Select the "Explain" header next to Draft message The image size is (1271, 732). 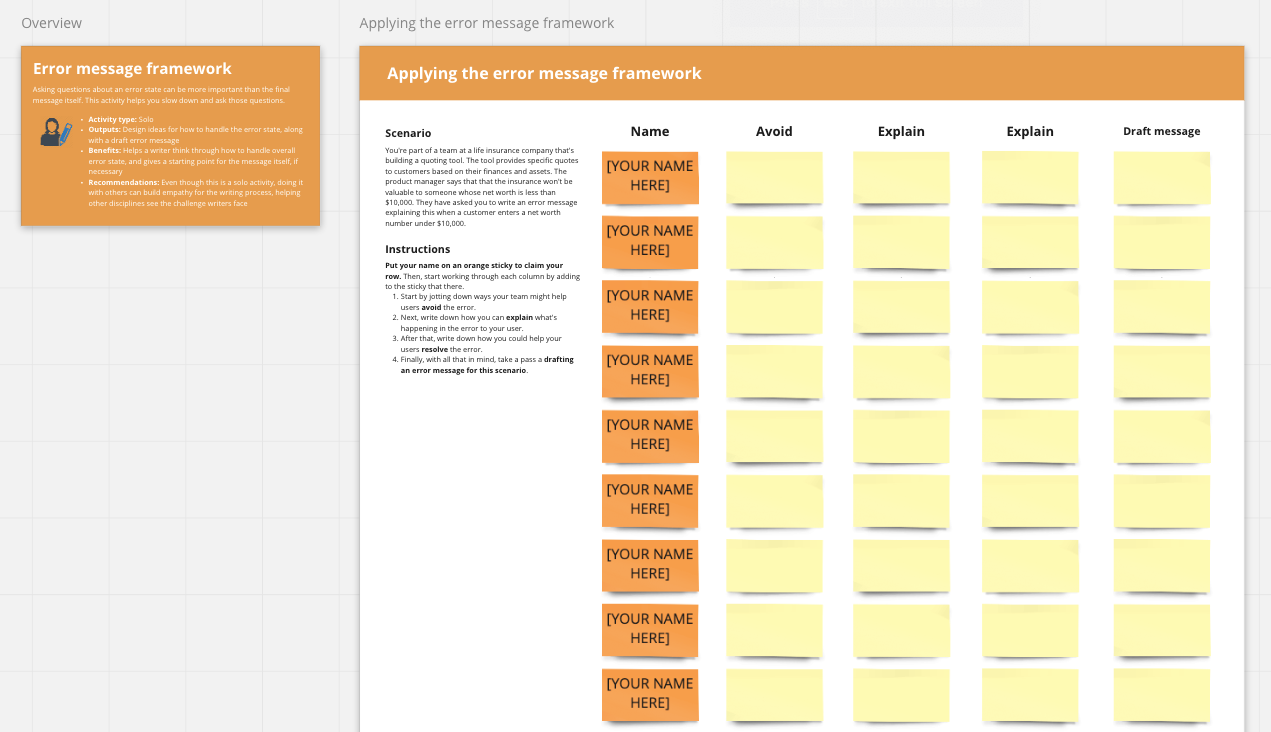coord(1030,131)
